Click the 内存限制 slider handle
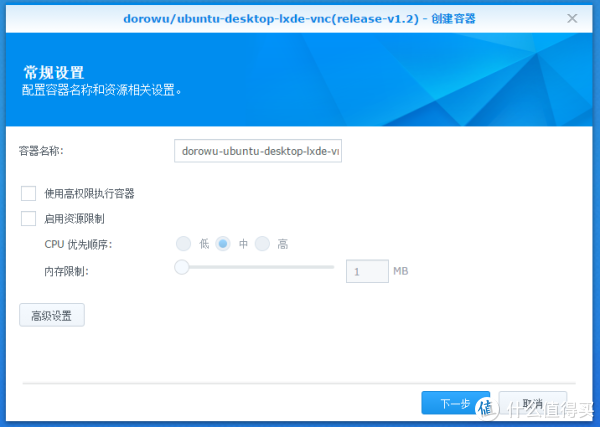The width and height of the screenshot is (600, 427). [x=182, y=267]
